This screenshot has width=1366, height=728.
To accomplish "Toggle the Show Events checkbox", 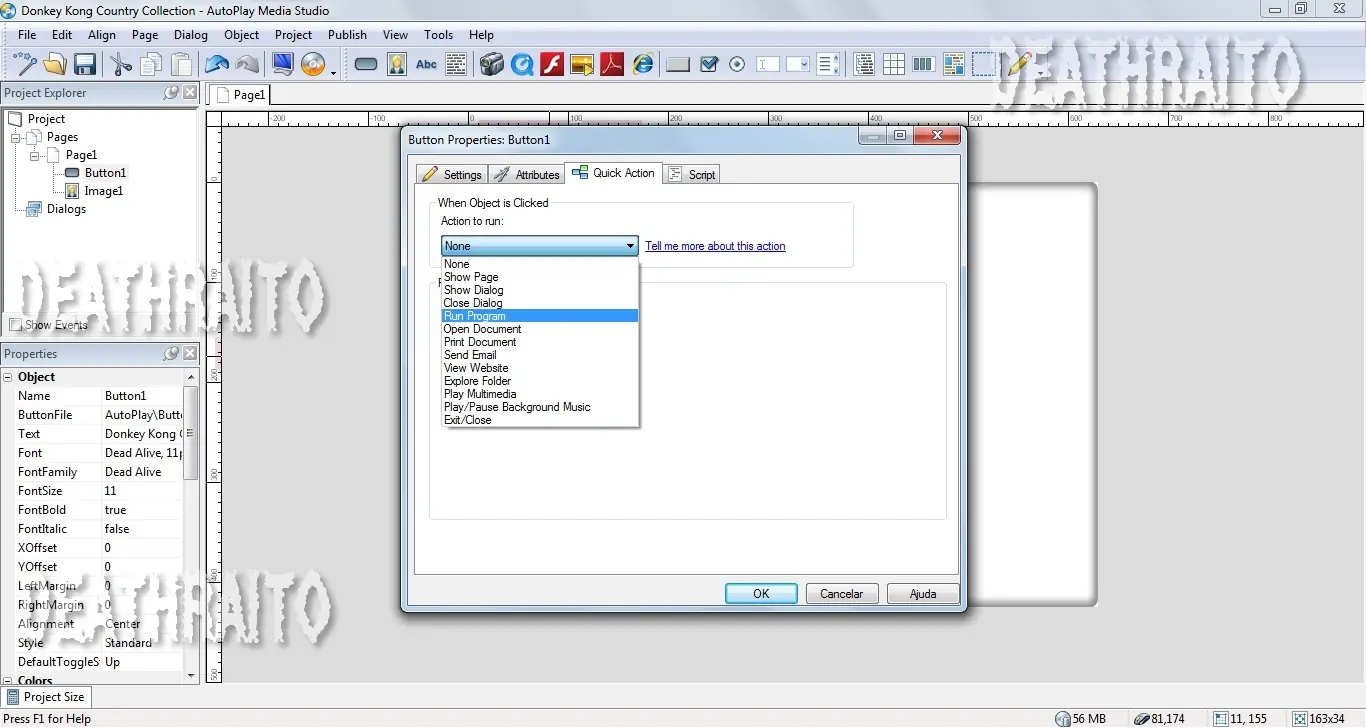I will pyautogui.click(x=15, y=325).
